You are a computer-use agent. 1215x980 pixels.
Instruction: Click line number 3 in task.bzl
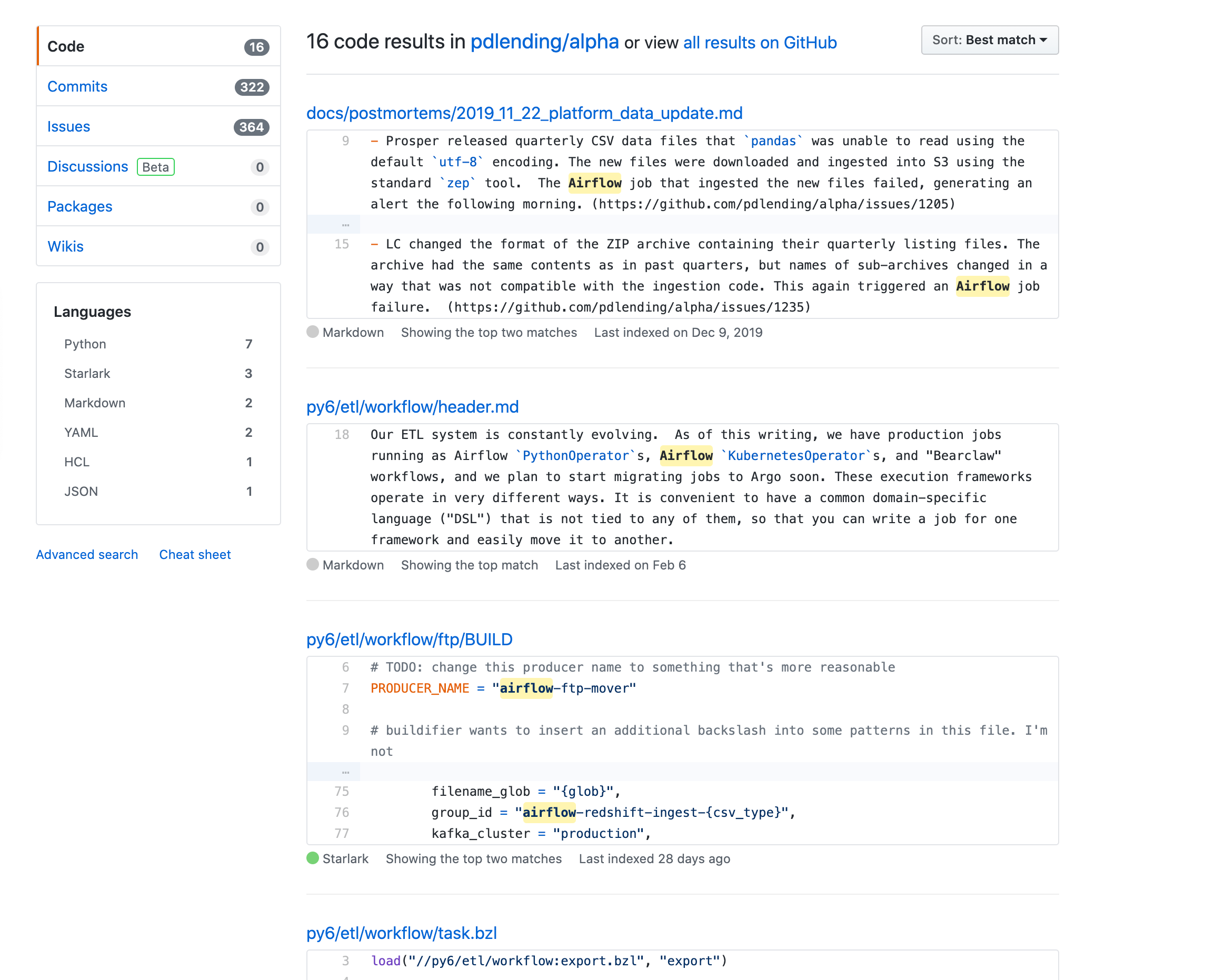tap(345, 961)
